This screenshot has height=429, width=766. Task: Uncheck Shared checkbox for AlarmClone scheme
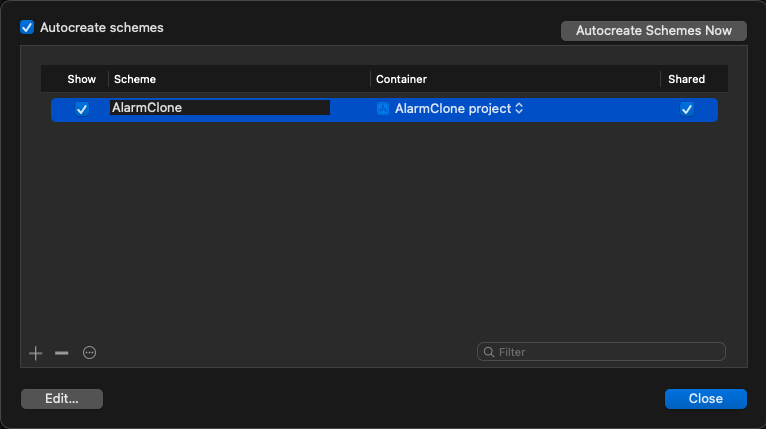point(686,109)
